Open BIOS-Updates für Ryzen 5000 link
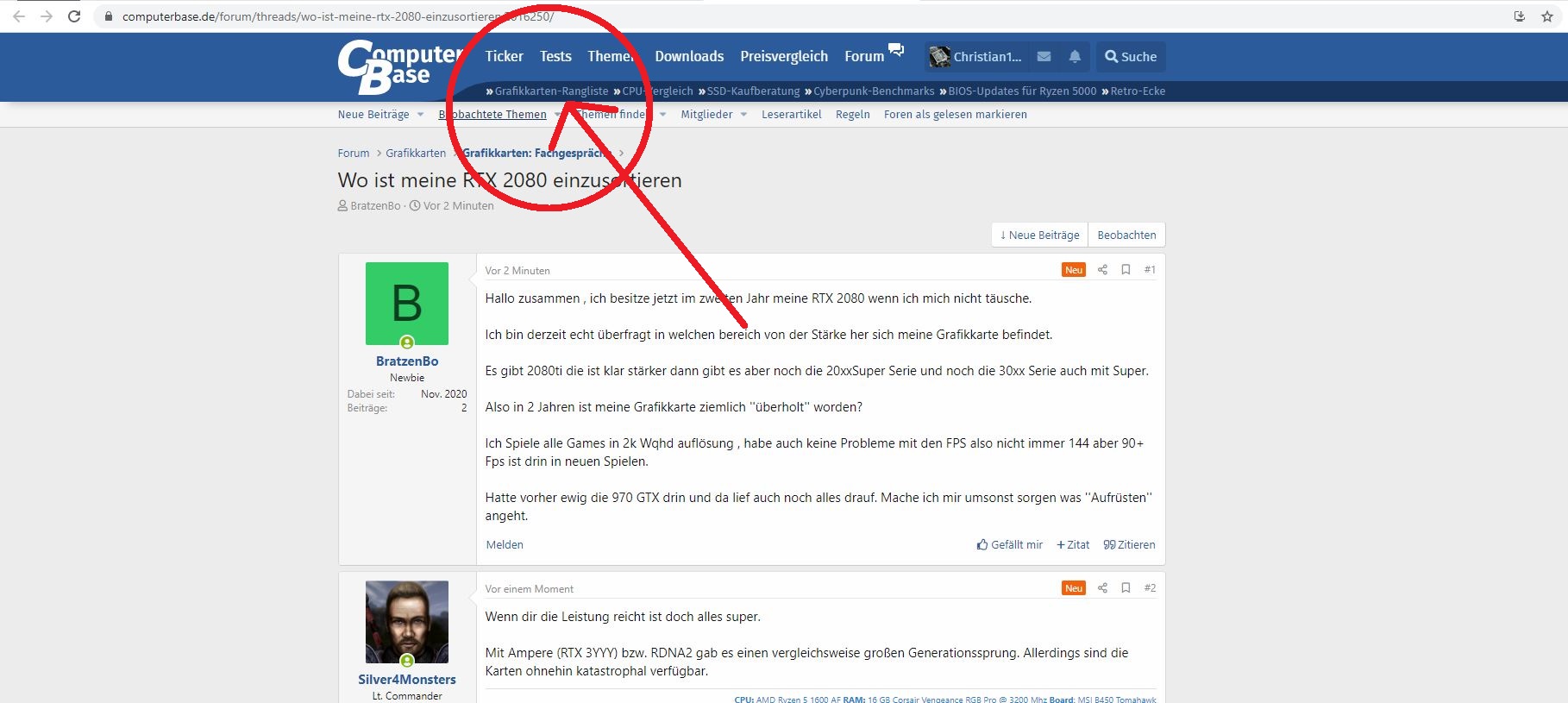This screenshot has height=703, width=1568. 1022,91
